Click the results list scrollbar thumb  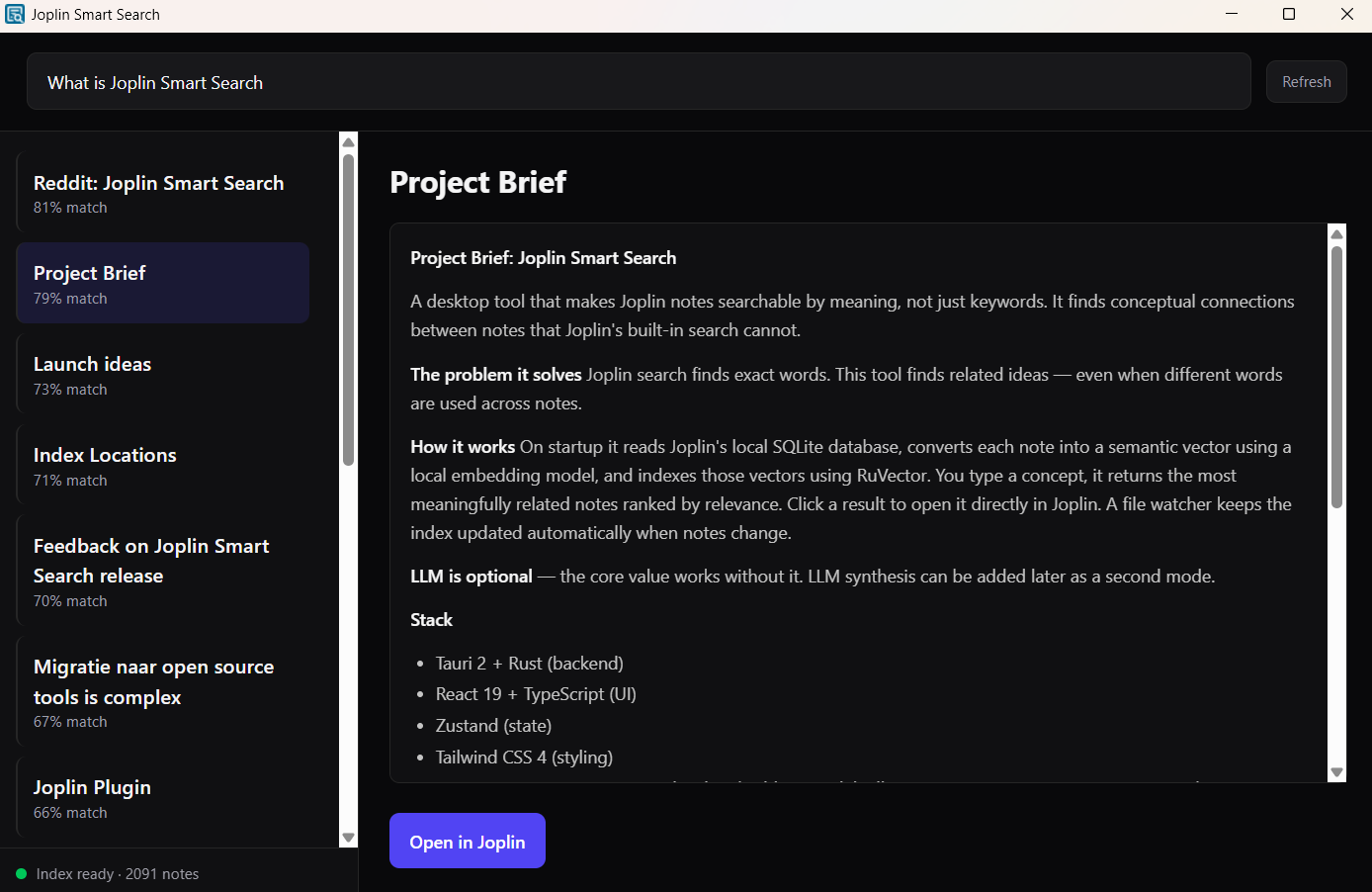348,309
